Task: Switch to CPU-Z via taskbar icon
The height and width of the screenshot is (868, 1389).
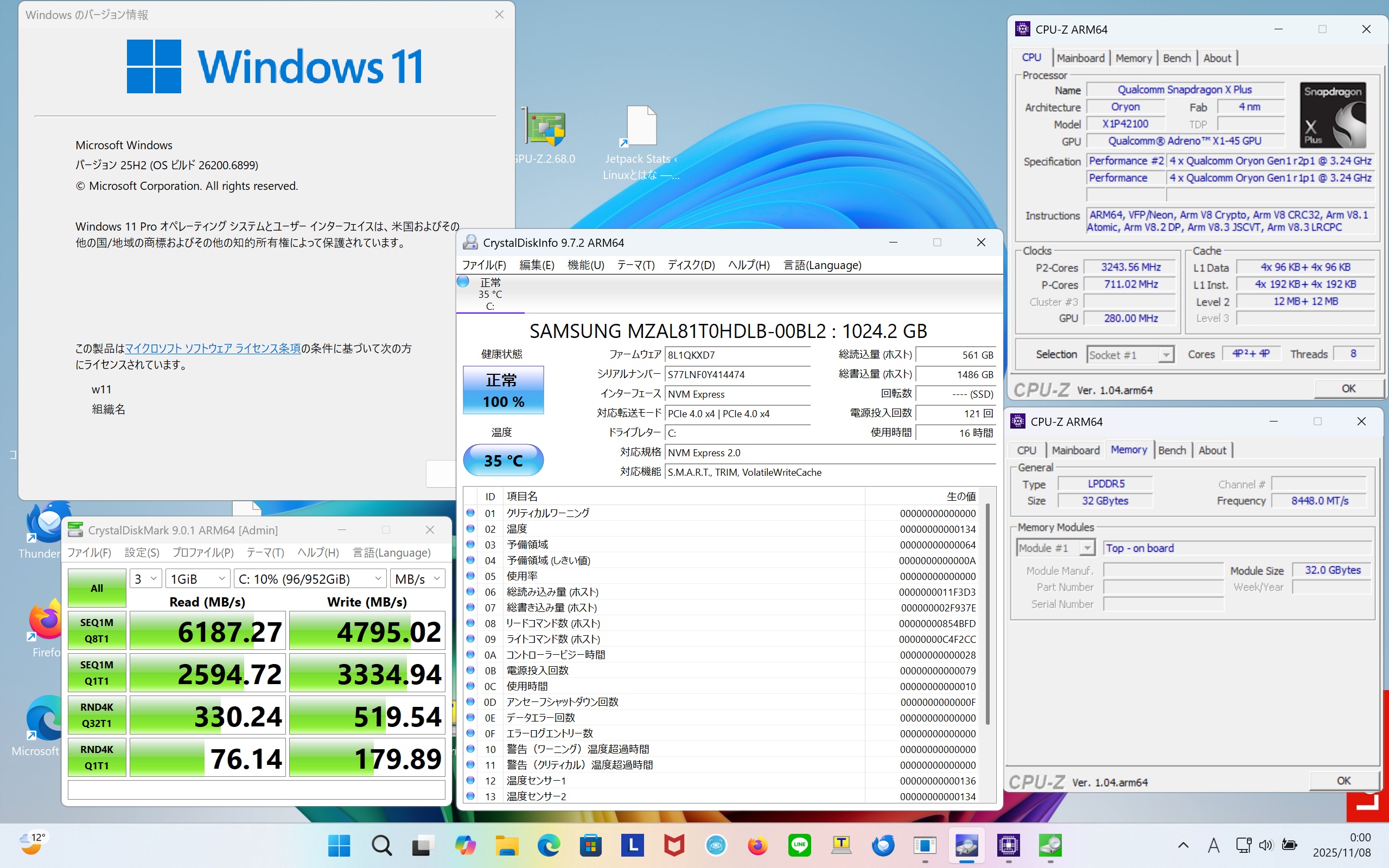Action: tap(1009, 845)
